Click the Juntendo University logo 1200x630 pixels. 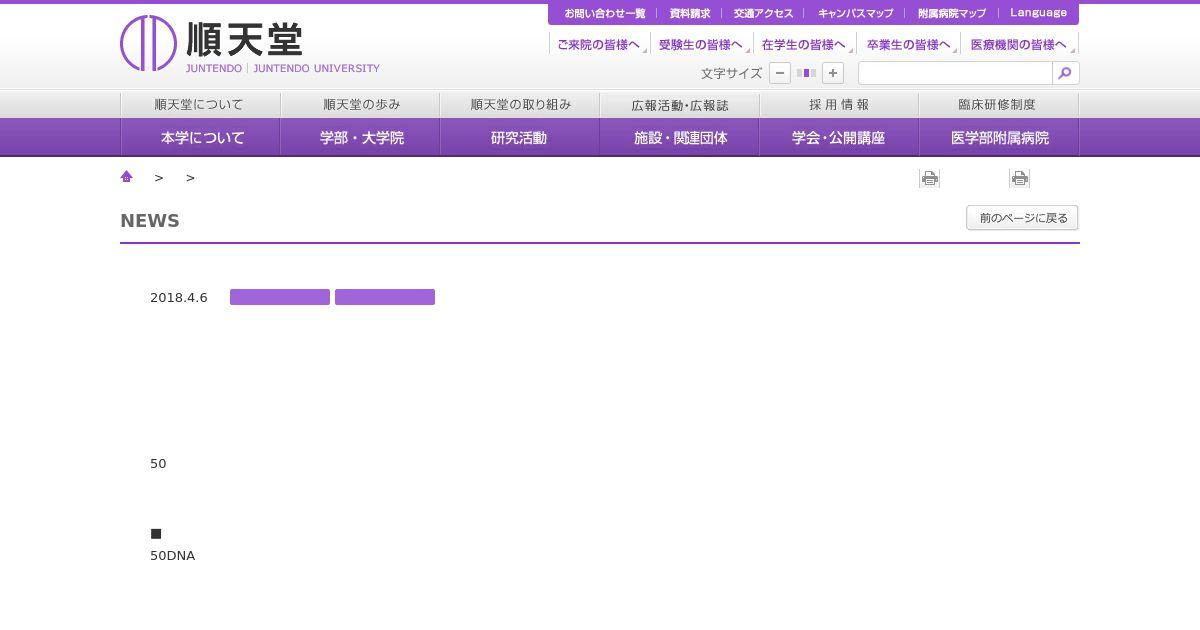pos(250,44)
